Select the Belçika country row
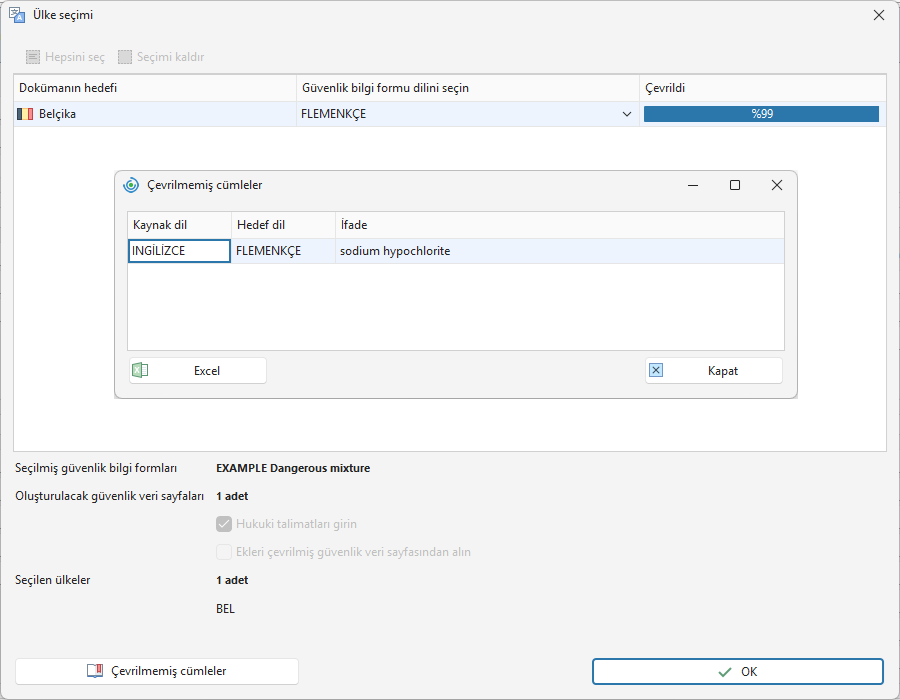 450,114
